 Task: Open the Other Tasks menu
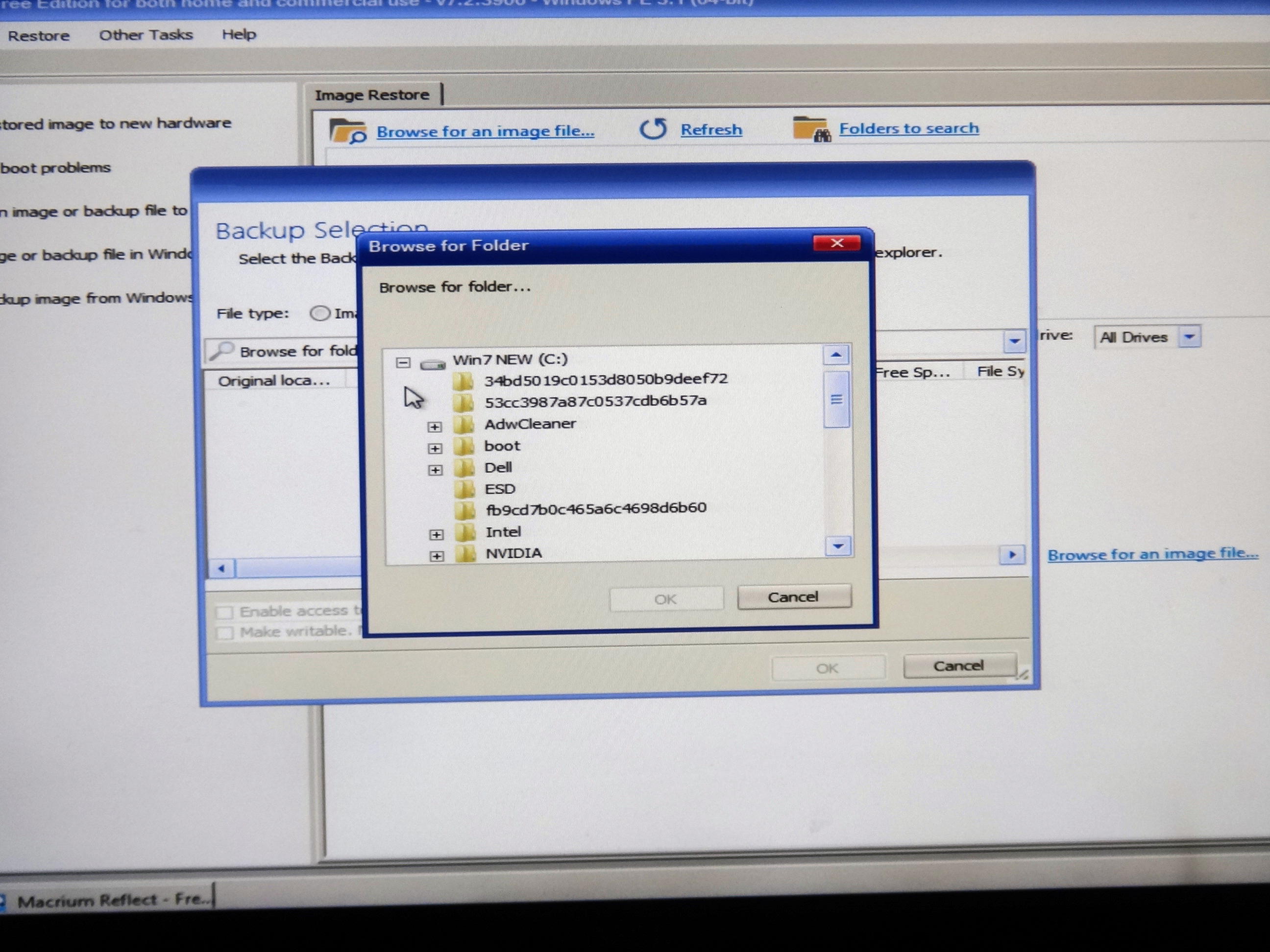146,35
